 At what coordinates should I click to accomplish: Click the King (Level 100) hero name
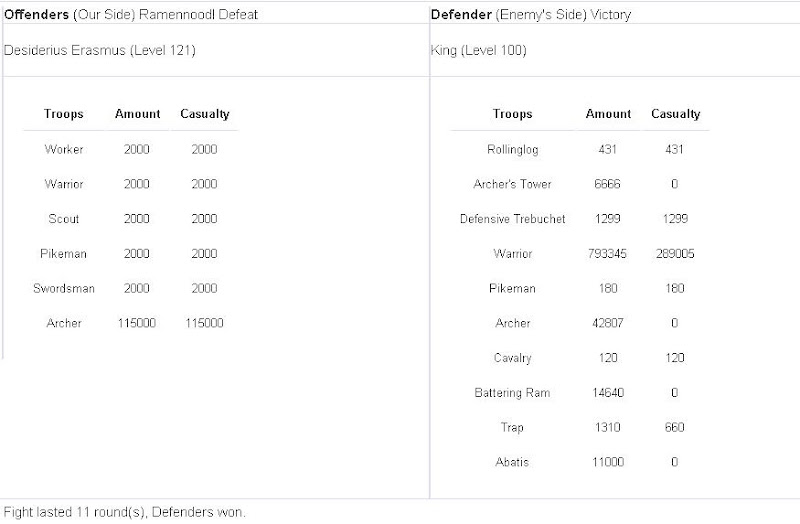pyautogui.click(x=478, y=50)
